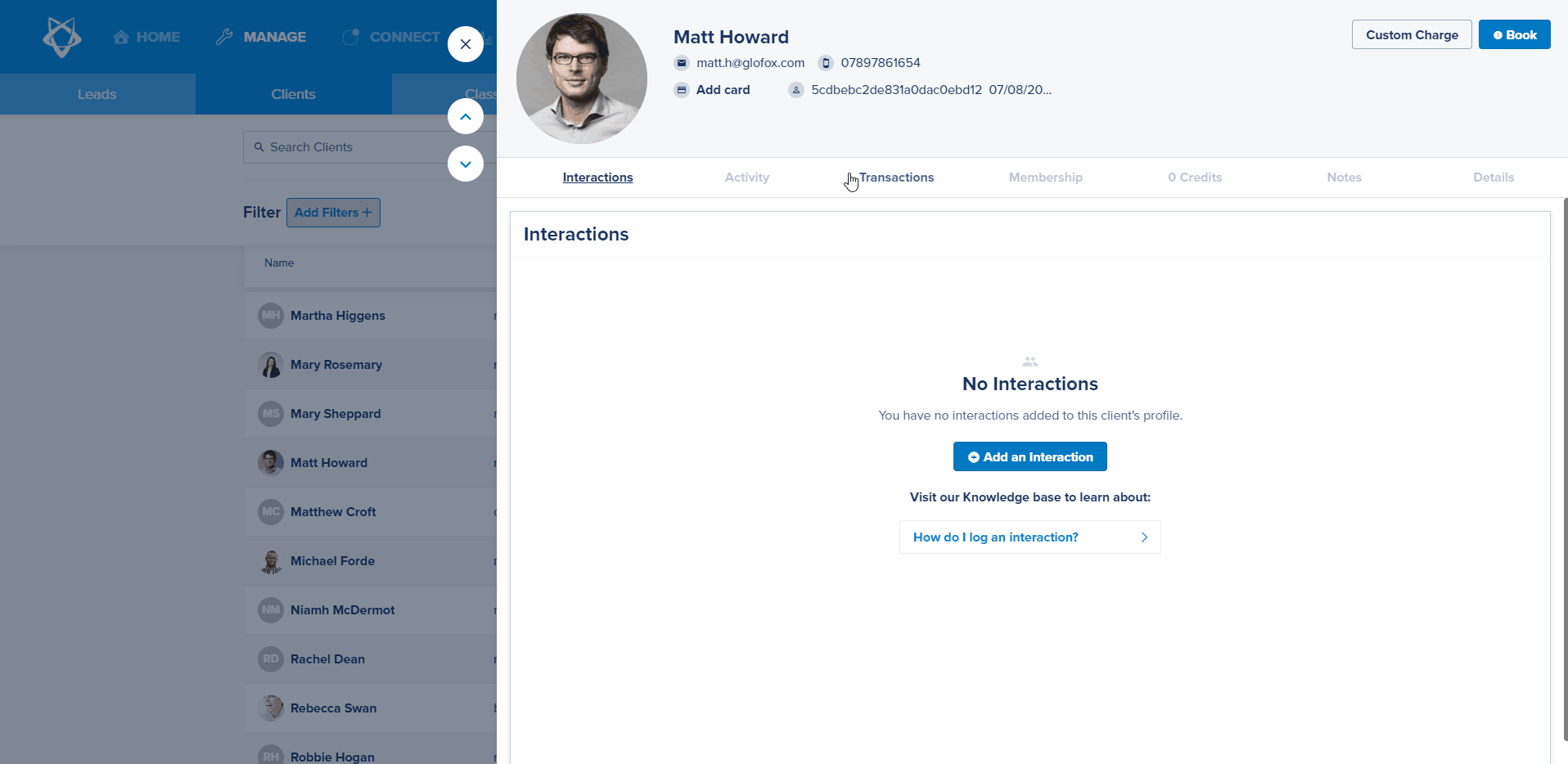Open the Interactions tab

(597, 178)
